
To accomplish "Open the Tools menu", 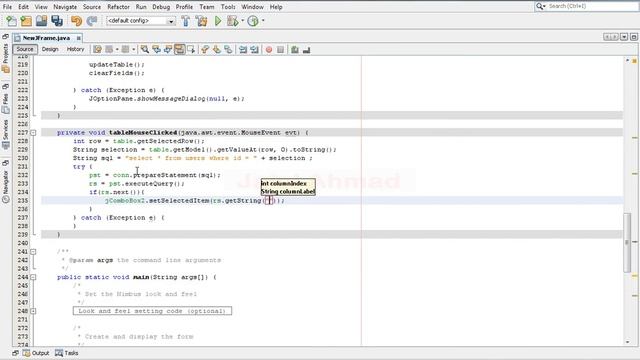I will coord(228,7).
